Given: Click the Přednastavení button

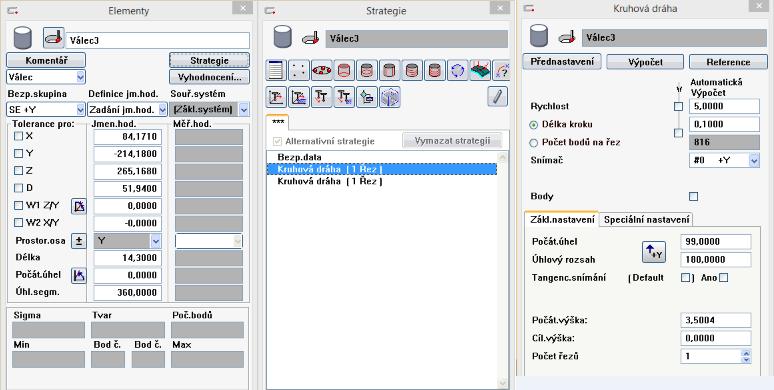Looking at the screenshot, I should coord(562,62).
